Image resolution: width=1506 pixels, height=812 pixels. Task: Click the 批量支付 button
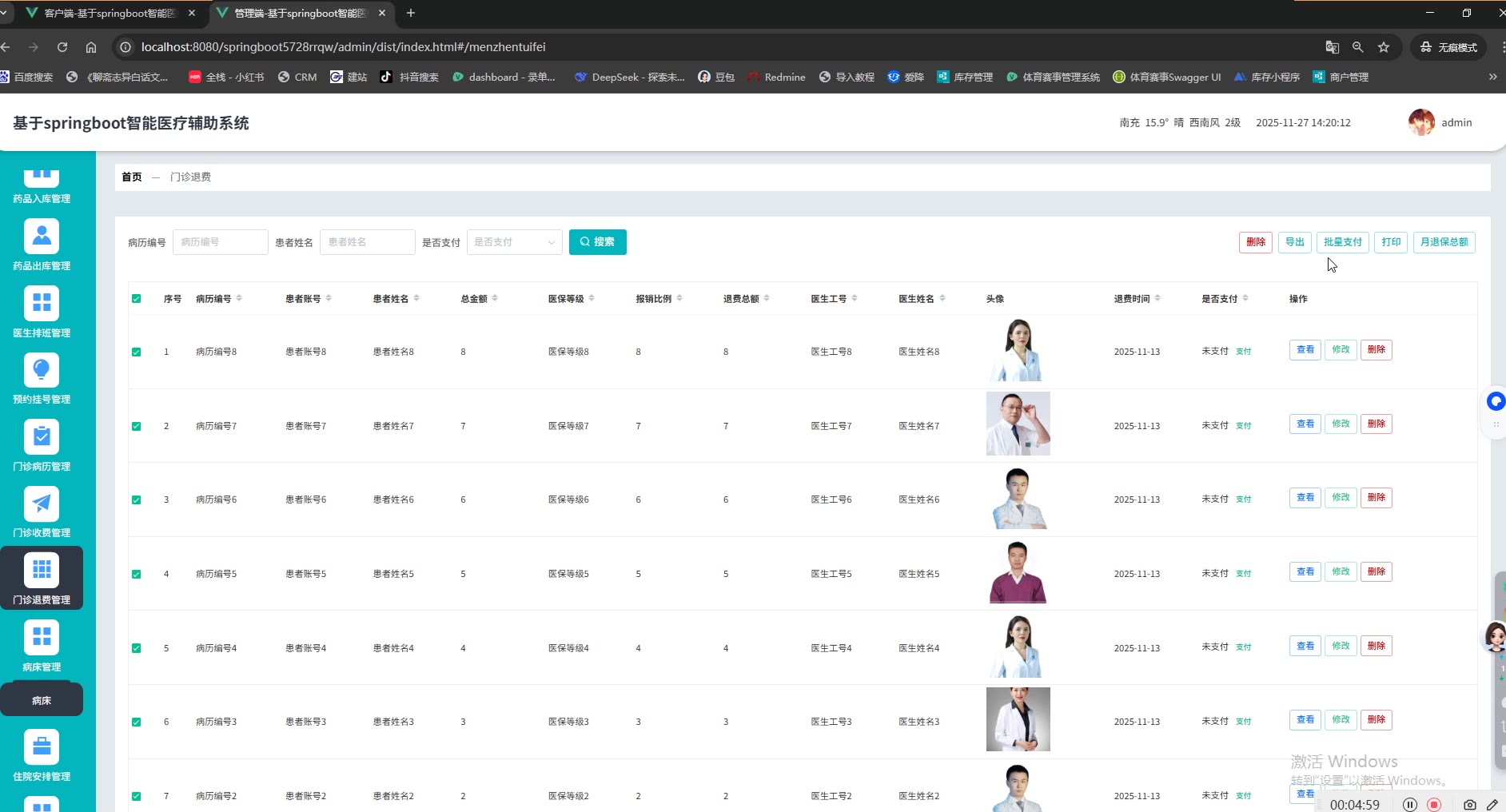(x=1343, y=242)
